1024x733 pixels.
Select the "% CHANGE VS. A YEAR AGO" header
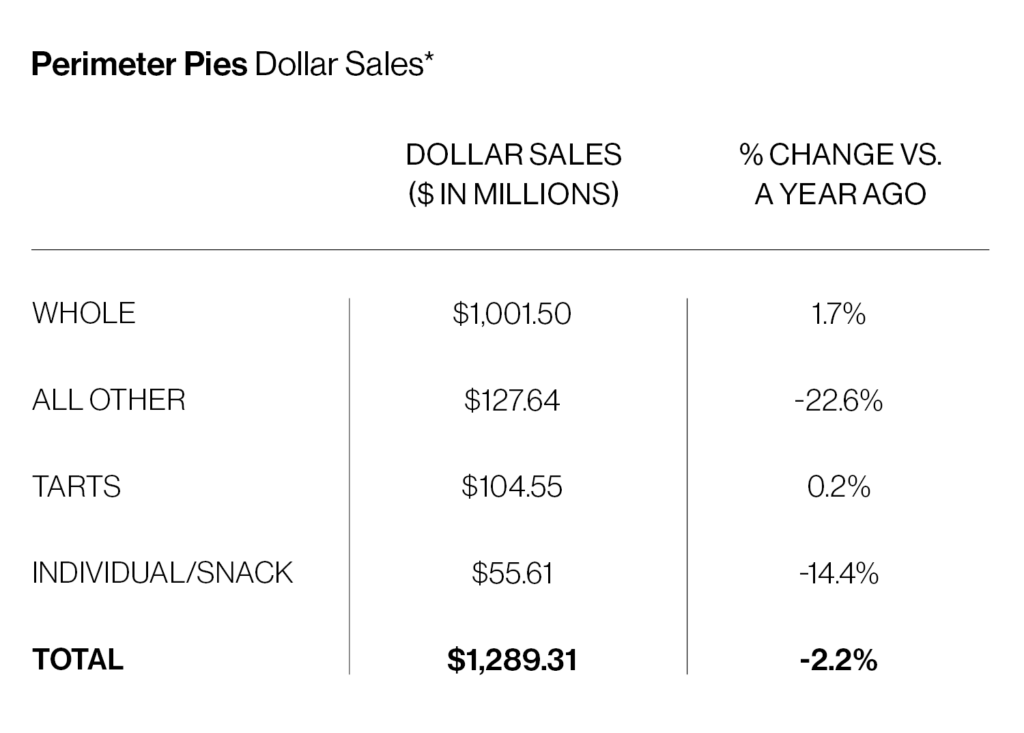[840, 174]
